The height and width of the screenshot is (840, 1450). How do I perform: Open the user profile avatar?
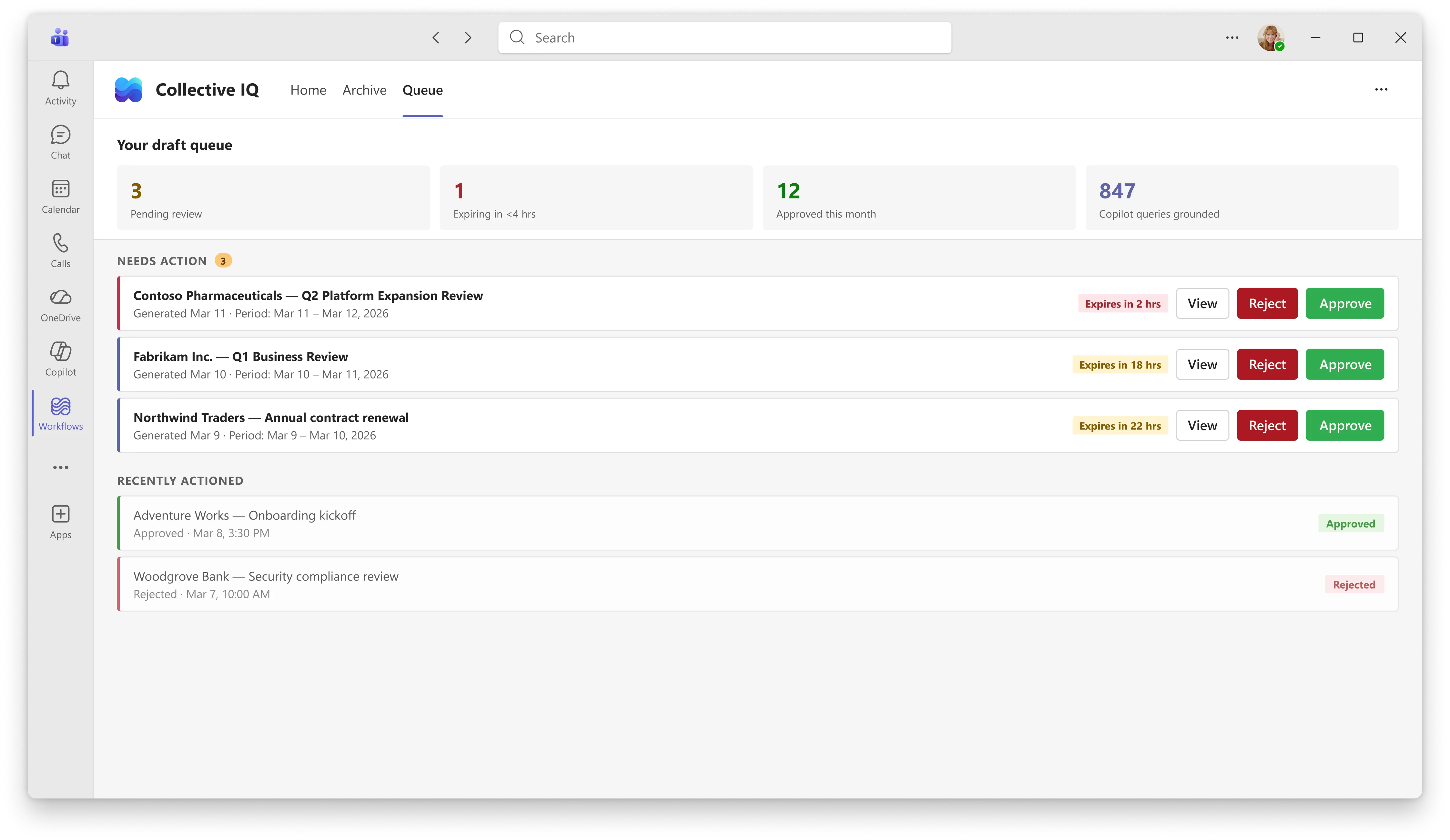click(1271, 37)
